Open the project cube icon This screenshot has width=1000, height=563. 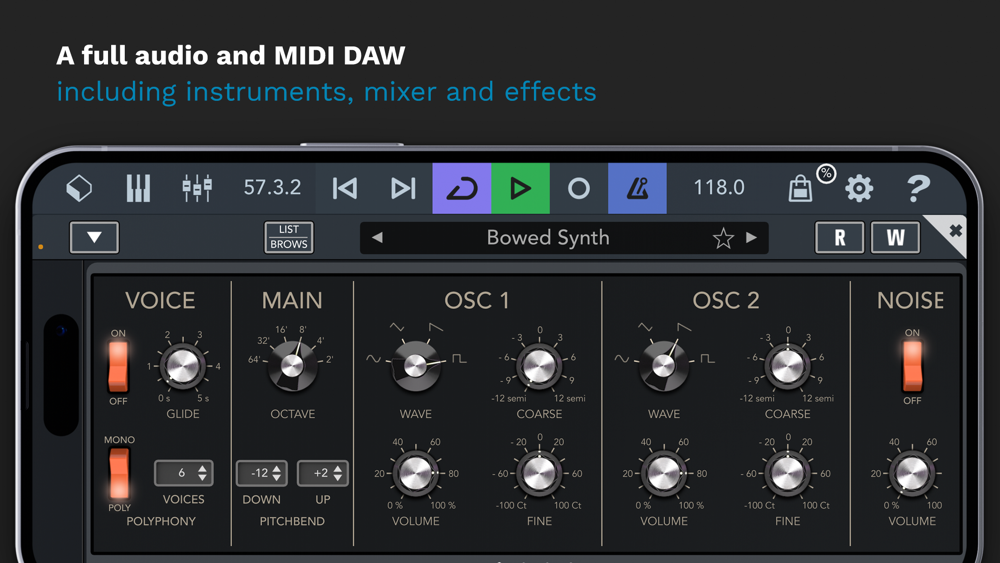(x=79, y=188)
